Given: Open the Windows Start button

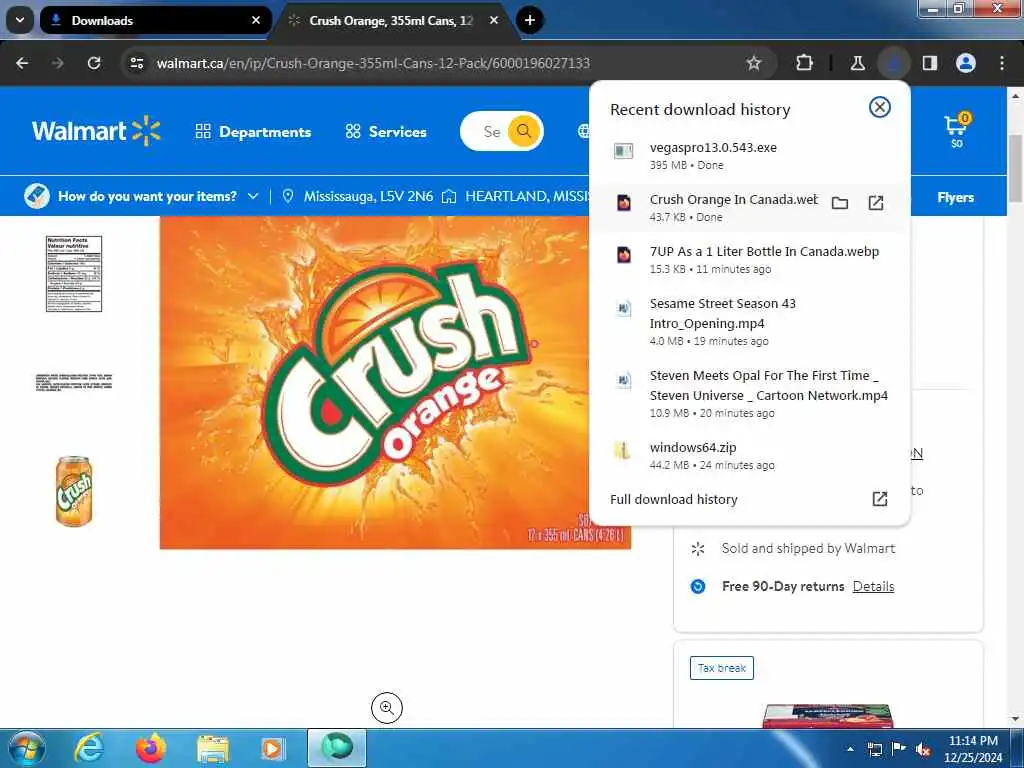Looking at the screenshot, I should tap(26, 748).
